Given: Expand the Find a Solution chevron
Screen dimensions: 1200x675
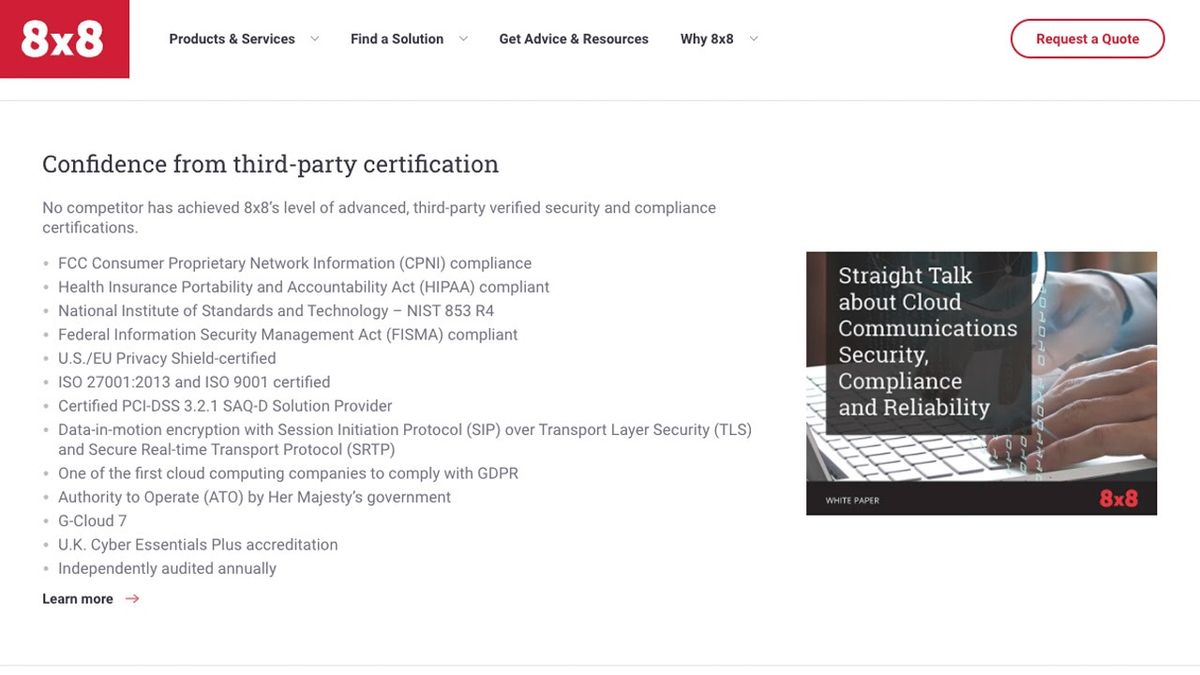Looking at the screenshot, I should point(463,39).
